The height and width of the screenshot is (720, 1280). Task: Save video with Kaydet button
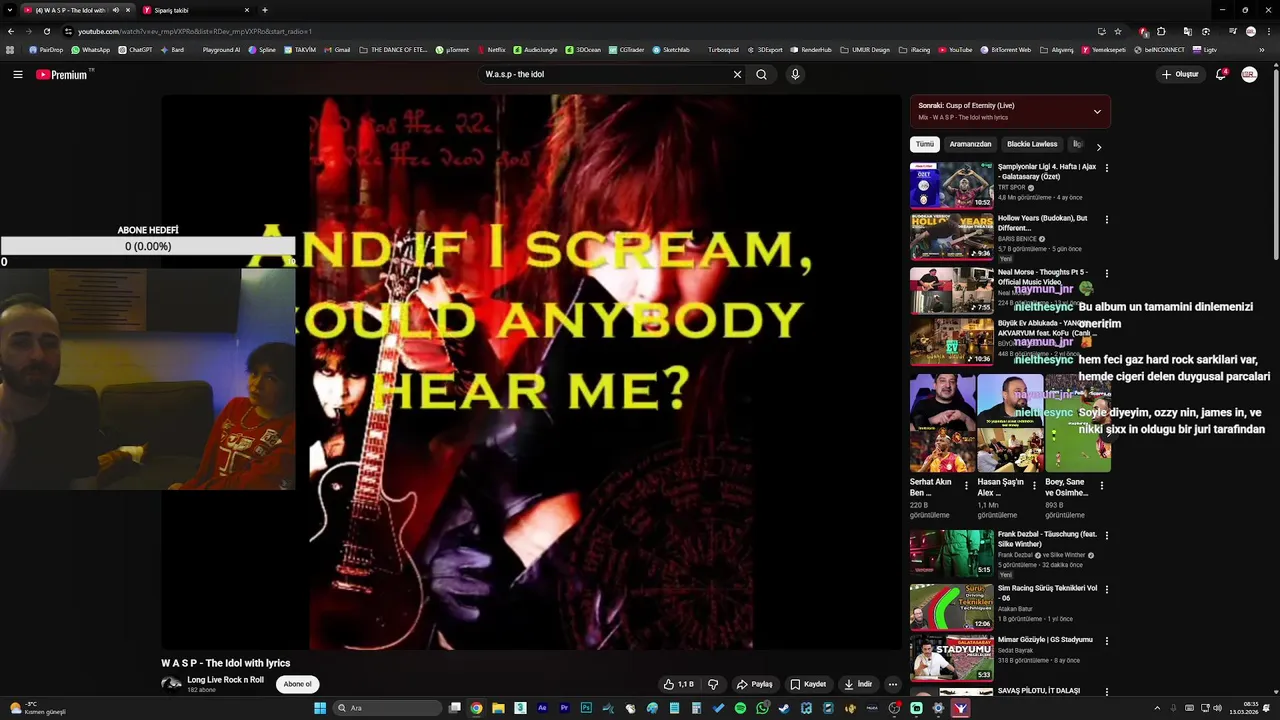tap(808, 684)
